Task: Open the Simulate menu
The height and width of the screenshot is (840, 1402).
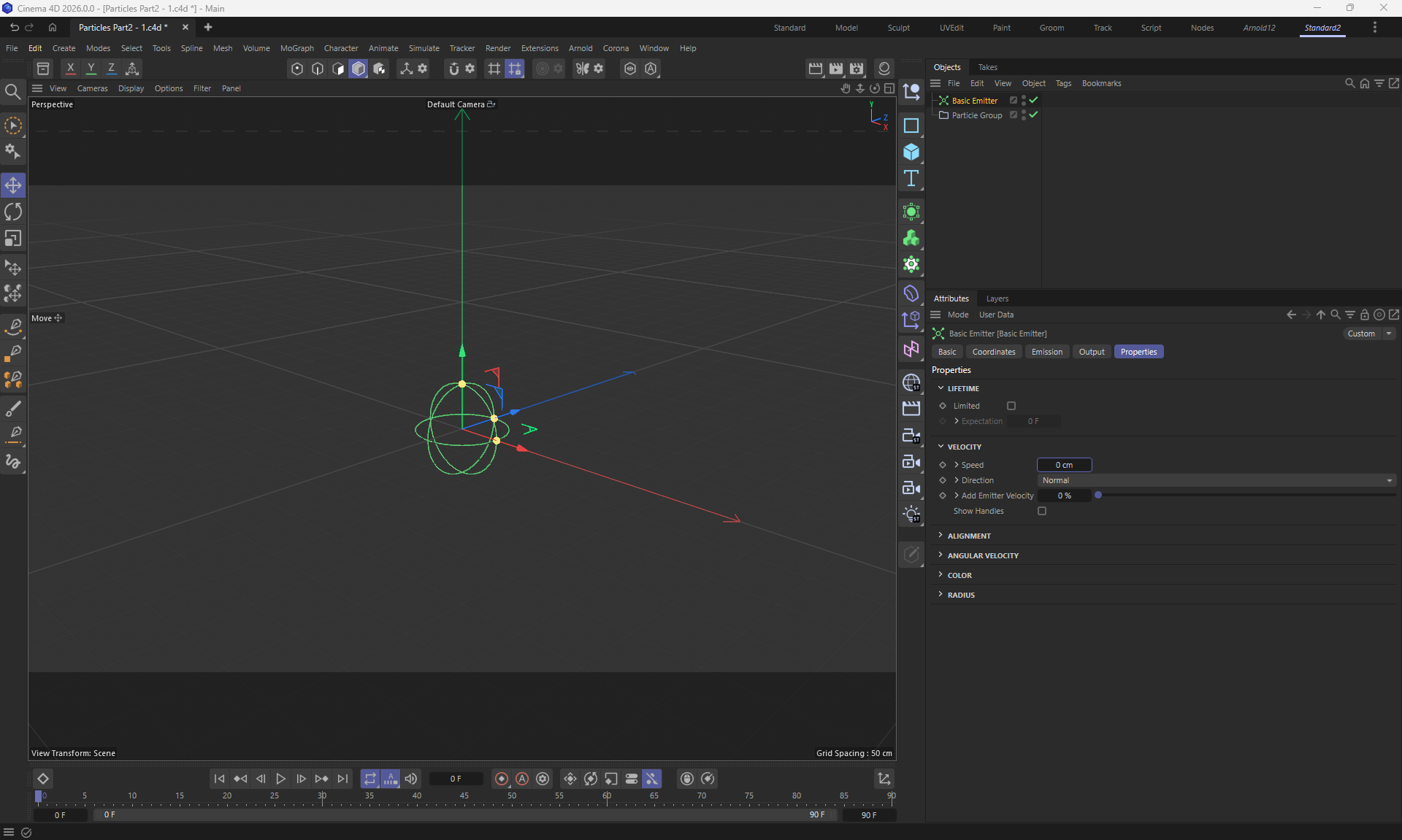Action: pyautogui.click(x=424, y=48)
